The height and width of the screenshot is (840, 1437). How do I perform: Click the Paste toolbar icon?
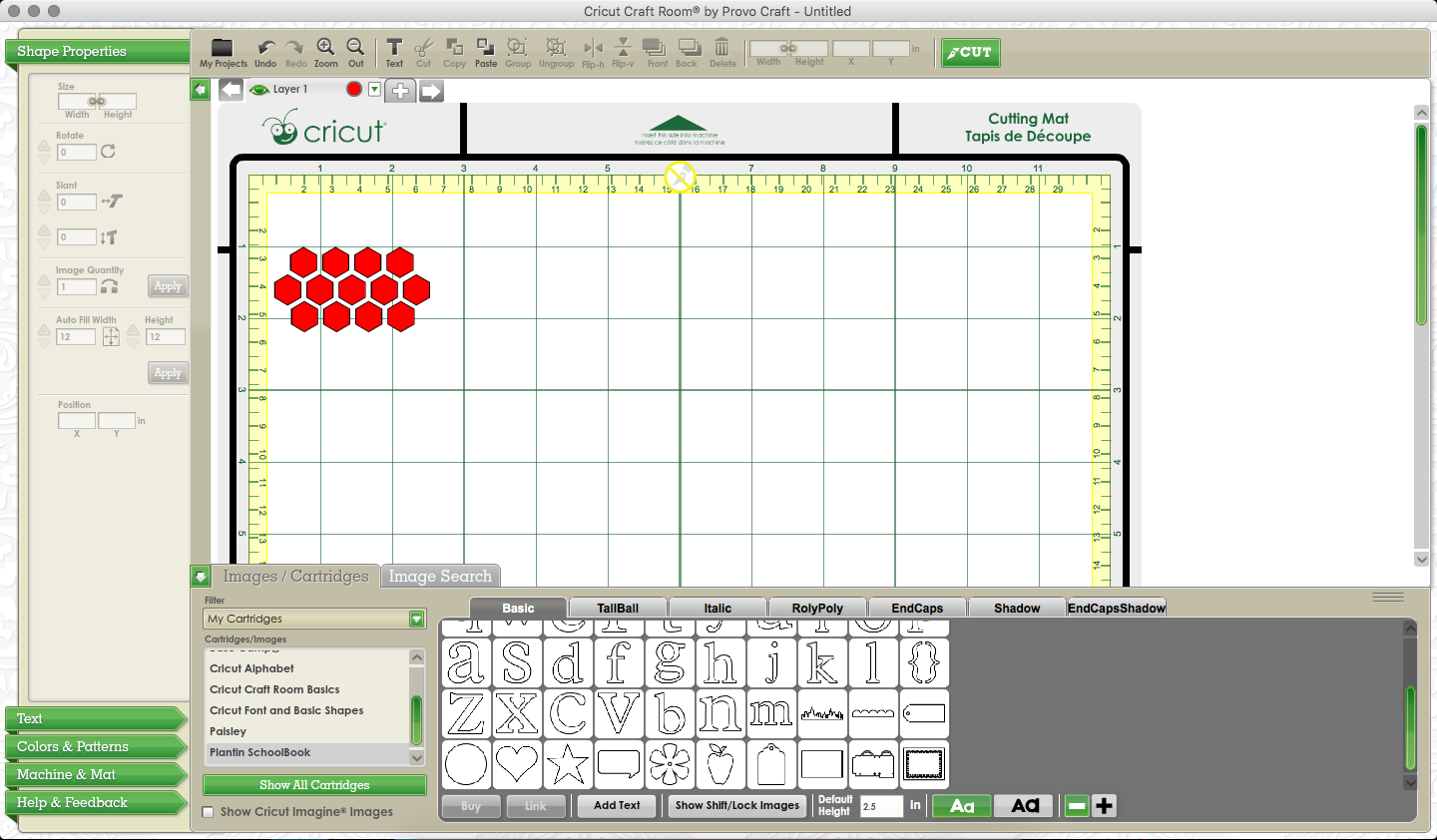486,47
